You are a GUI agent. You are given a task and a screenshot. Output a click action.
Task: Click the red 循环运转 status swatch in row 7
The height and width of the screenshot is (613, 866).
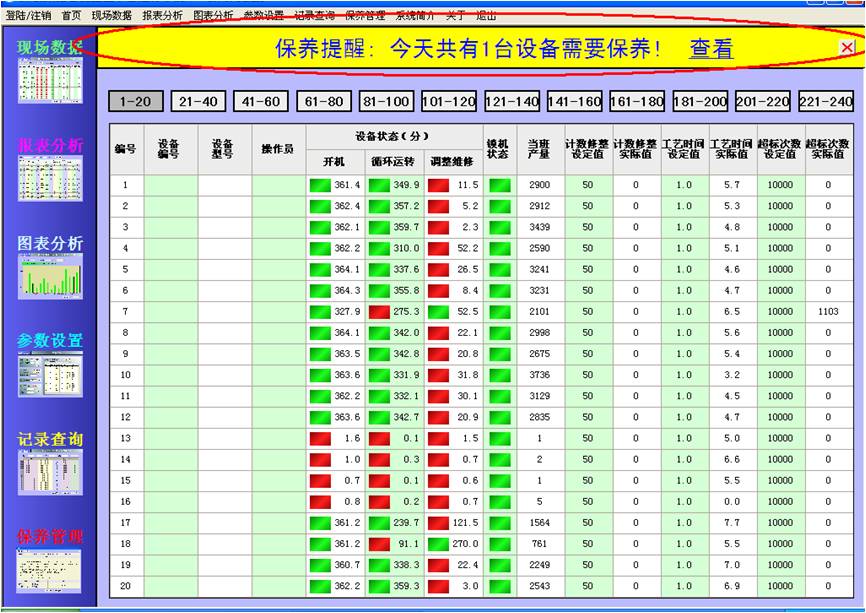click(x=380, y=312)
